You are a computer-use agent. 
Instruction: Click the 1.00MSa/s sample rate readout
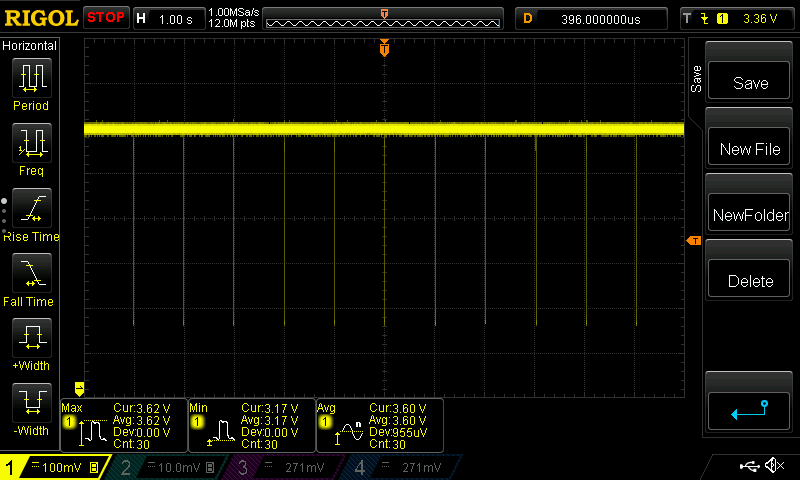coord(233,12)
